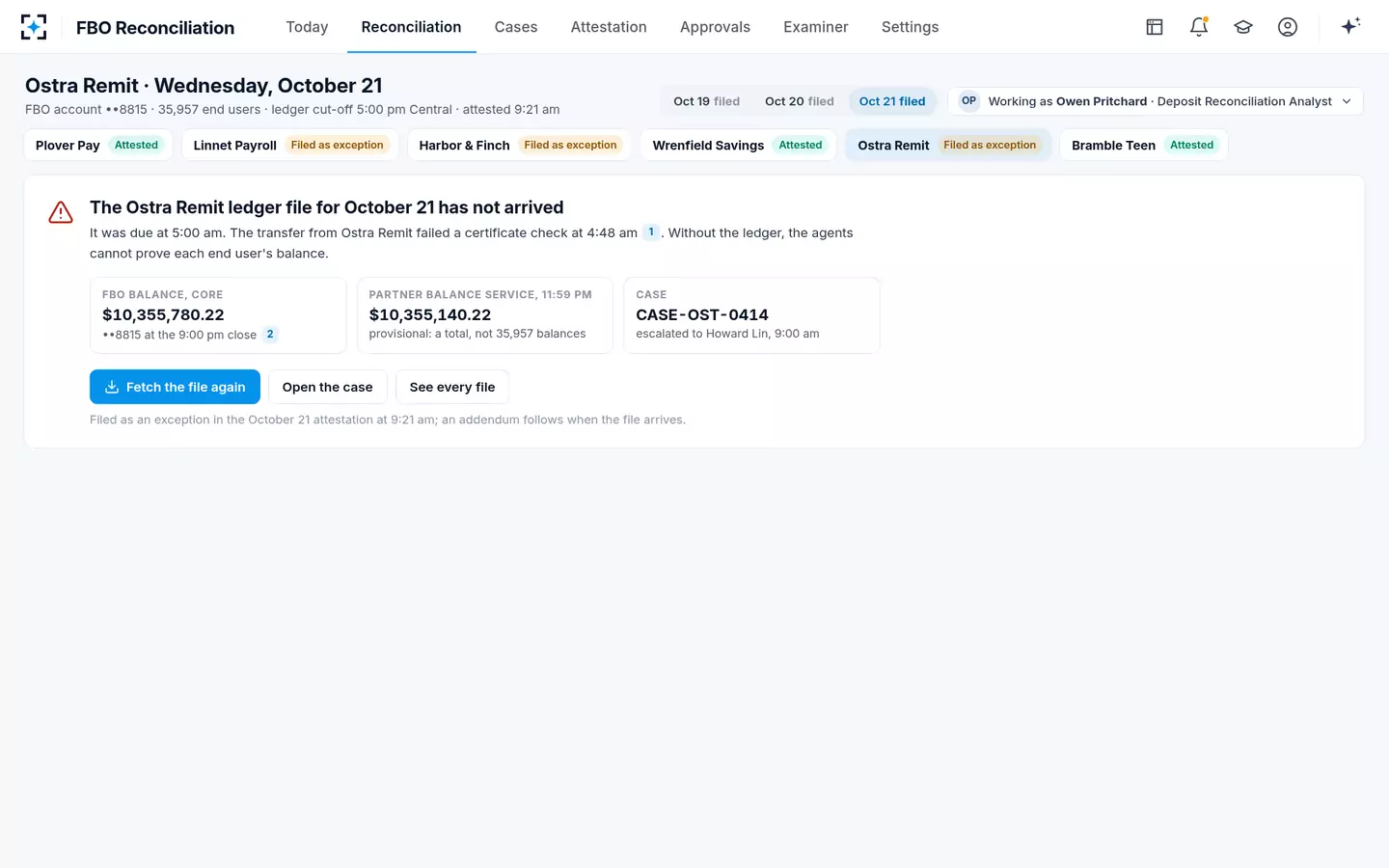
Task: Go to the Today tab
Action: [307, 27]
